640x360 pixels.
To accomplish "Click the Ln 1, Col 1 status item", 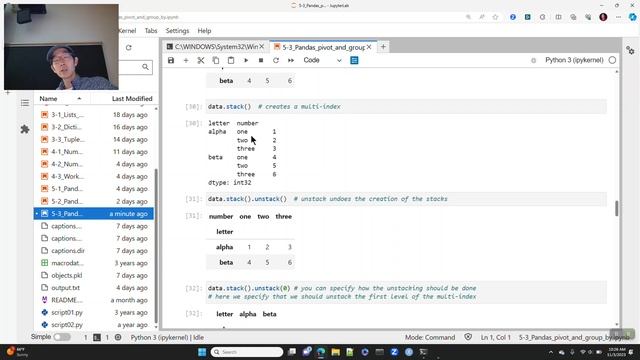I will [496, 338].
